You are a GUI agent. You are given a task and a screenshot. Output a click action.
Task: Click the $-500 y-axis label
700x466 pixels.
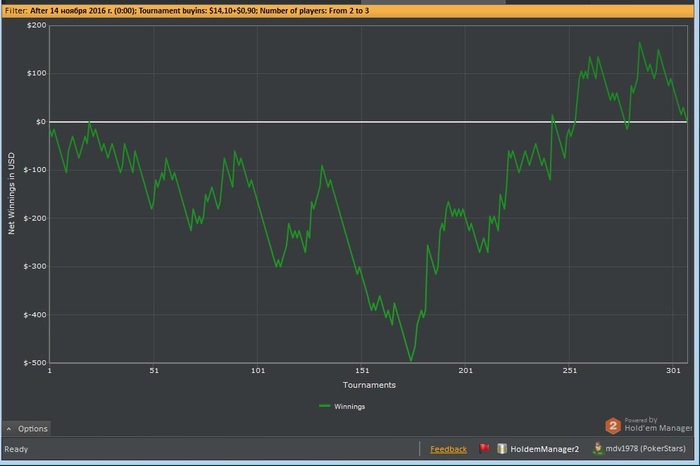click(35, 363)
